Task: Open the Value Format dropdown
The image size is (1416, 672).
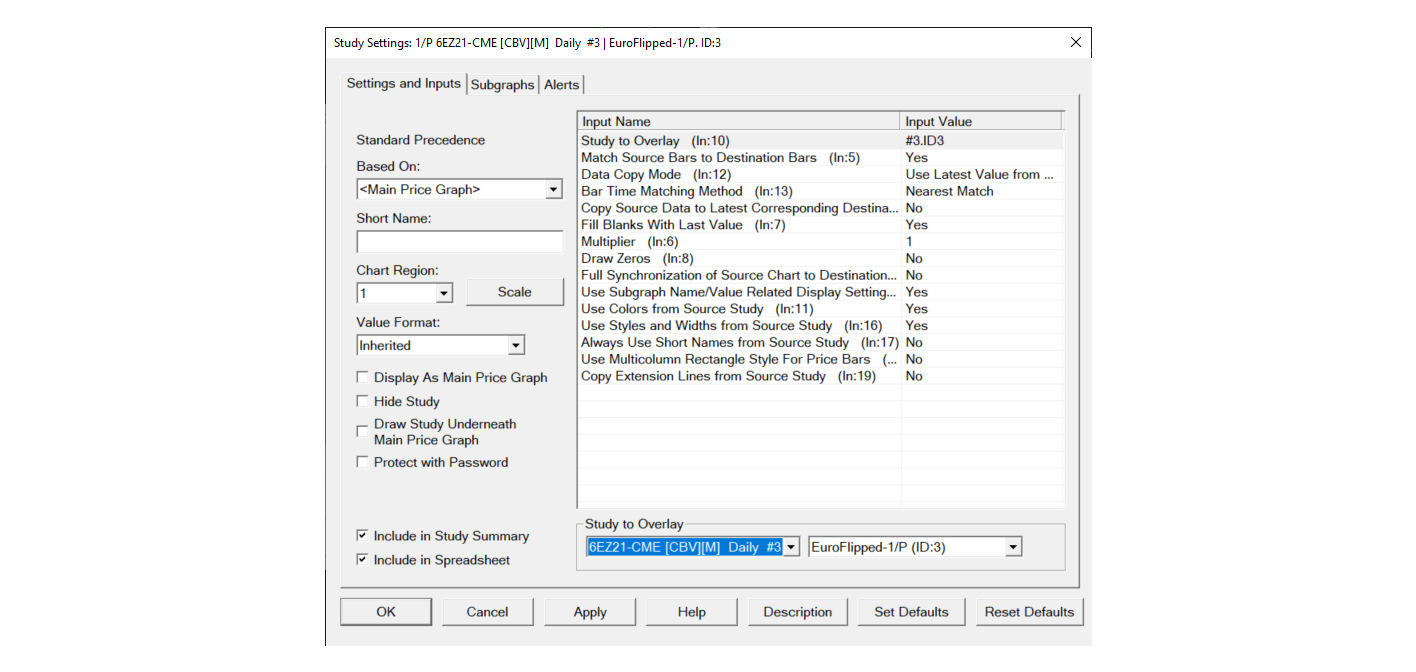Action: (515, 346)
